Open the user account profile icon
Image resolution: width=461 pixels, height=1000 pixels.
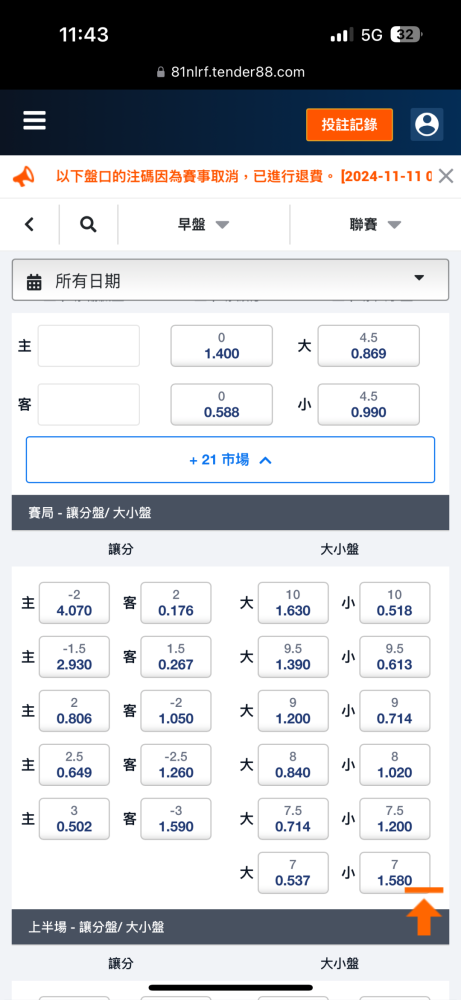[427, 124]
